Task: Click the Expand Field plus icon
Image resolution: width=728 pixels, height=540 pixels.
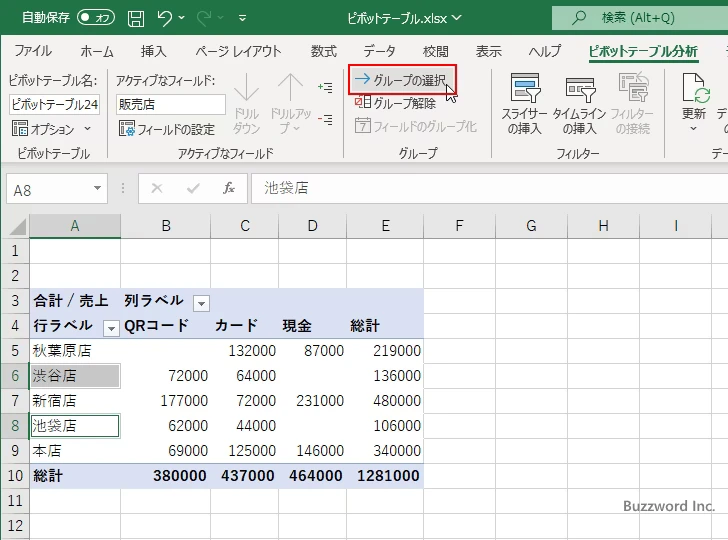Action: pyautogui.click(x=325, y=87)
